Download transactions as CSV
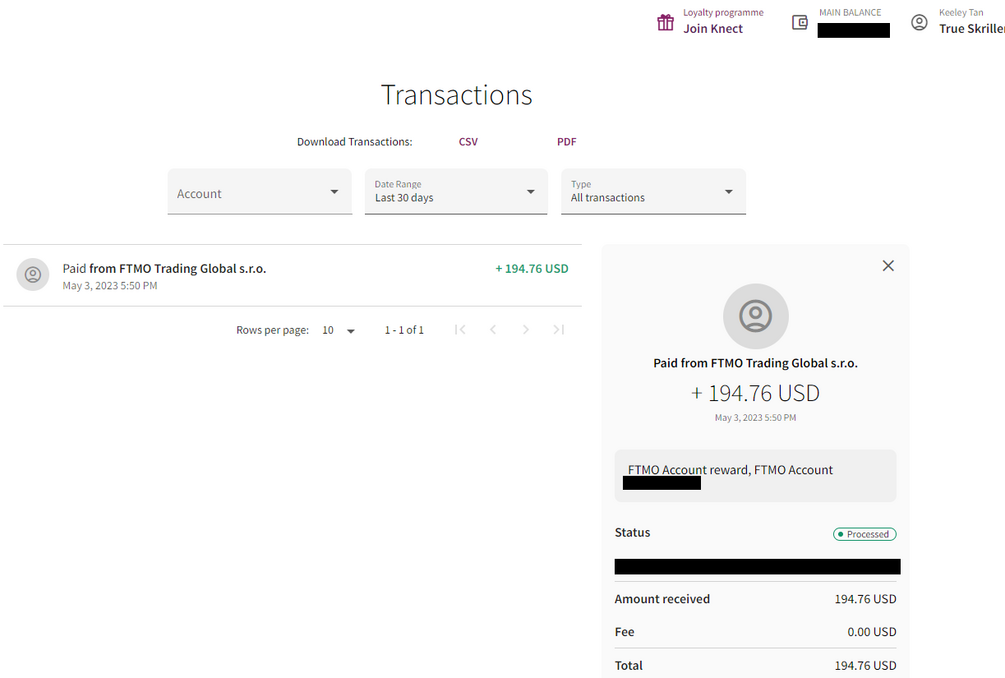 [x=468, y=142]
